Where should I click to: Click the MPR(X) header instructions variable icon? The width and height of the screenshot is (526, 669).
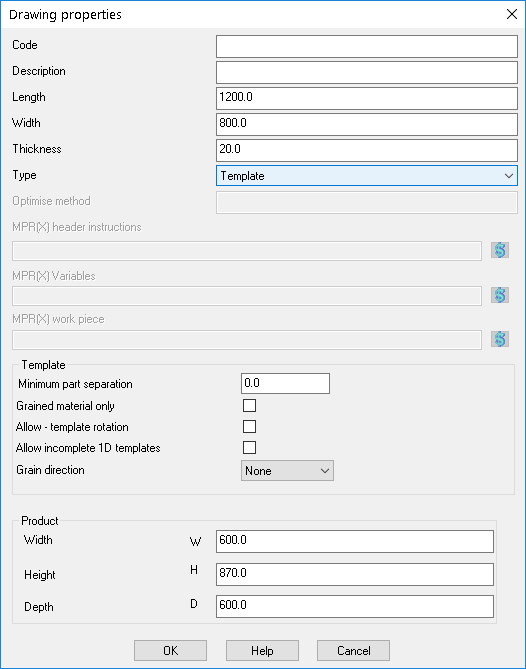point(500,250)
